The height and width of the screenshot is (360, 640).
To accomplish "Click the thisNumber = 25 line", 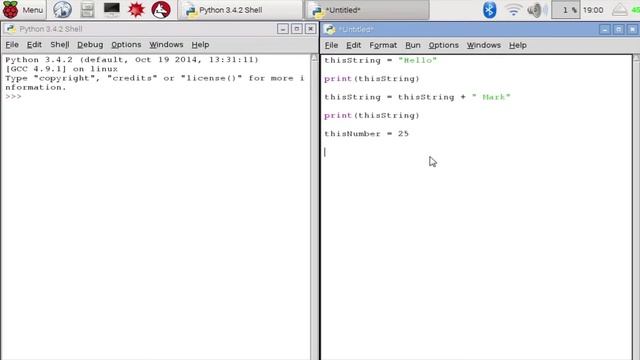I will pos(367,134).
